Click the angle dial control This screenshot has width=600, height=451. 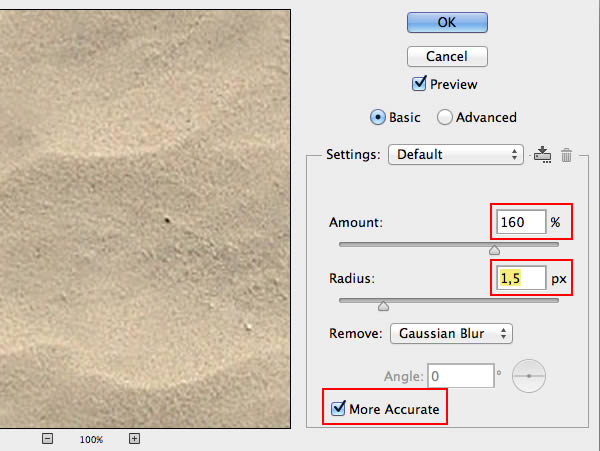pos(529,376)
